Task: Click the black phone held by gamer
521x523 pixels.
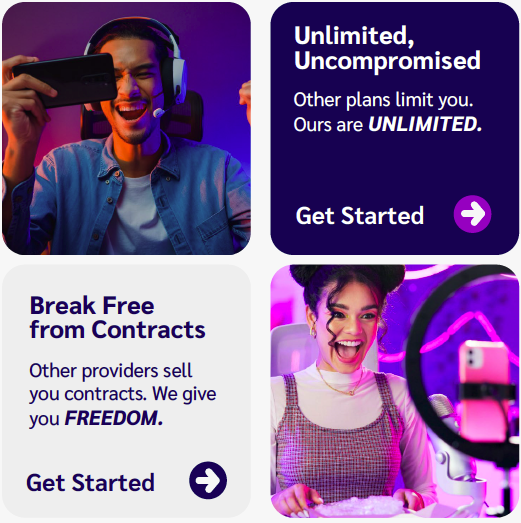Action: pyautogui.click(x=65, y=80)
